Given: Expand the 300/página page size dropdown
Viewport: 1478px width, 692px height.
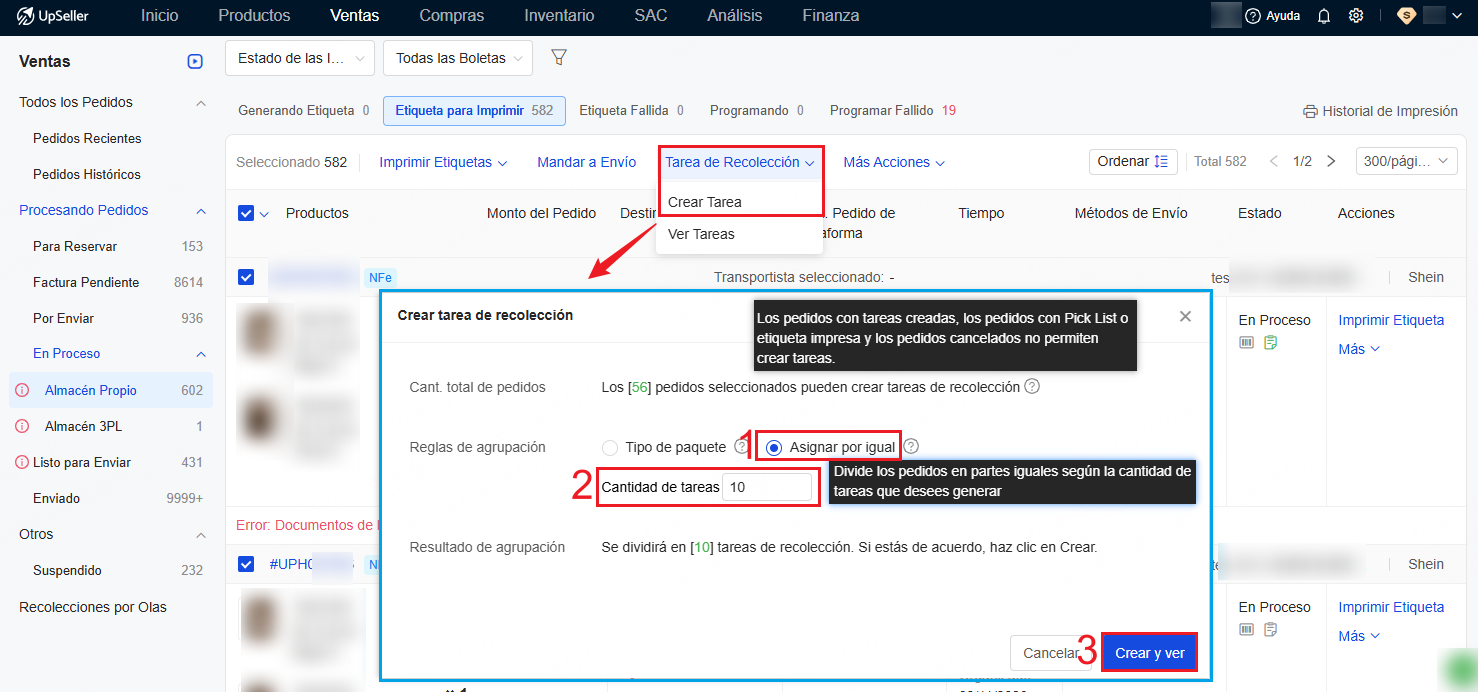Looking at the screenshot, I should point(1406,162).
